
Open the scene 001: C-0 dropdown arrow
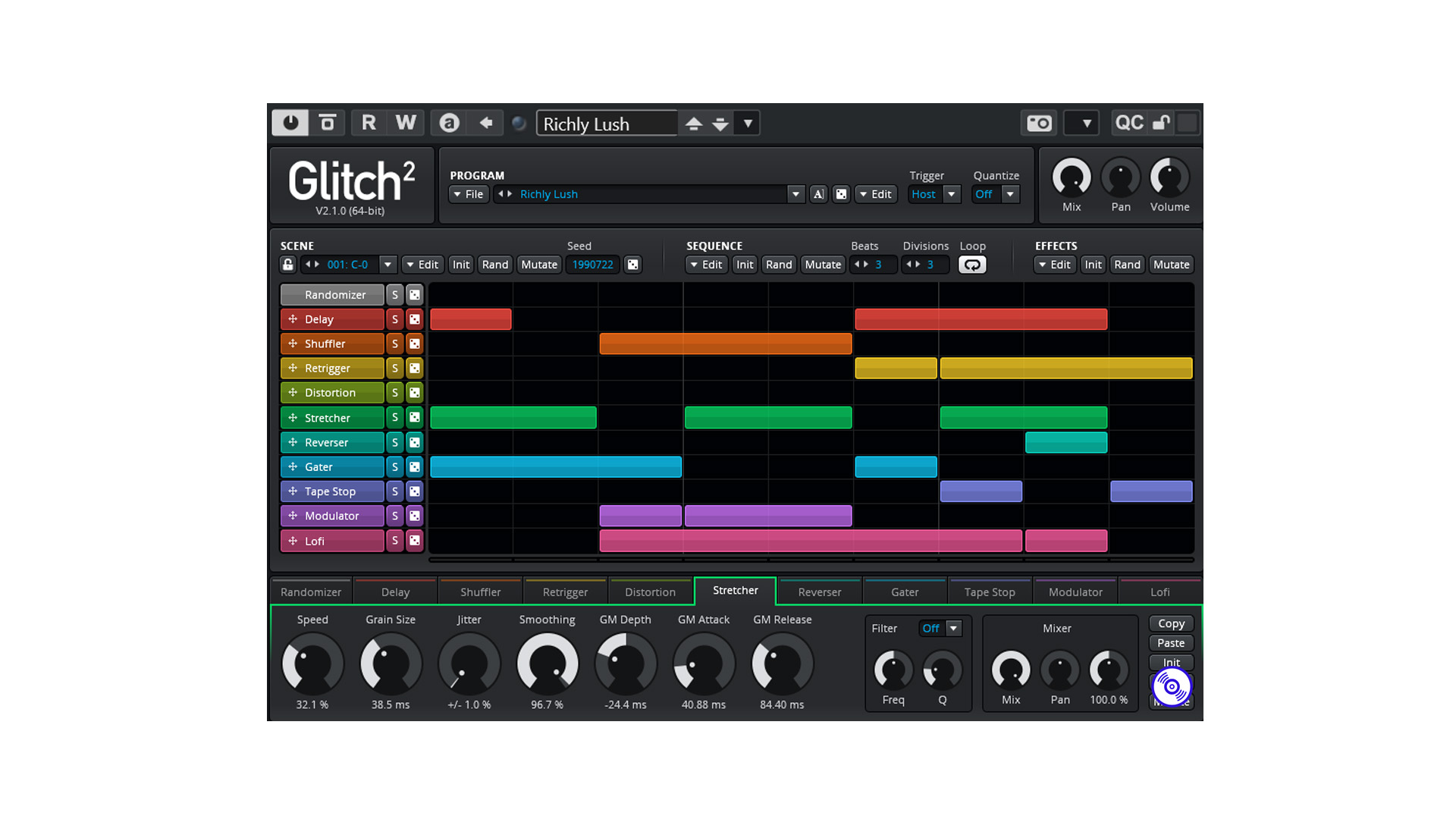coord(388,265)
